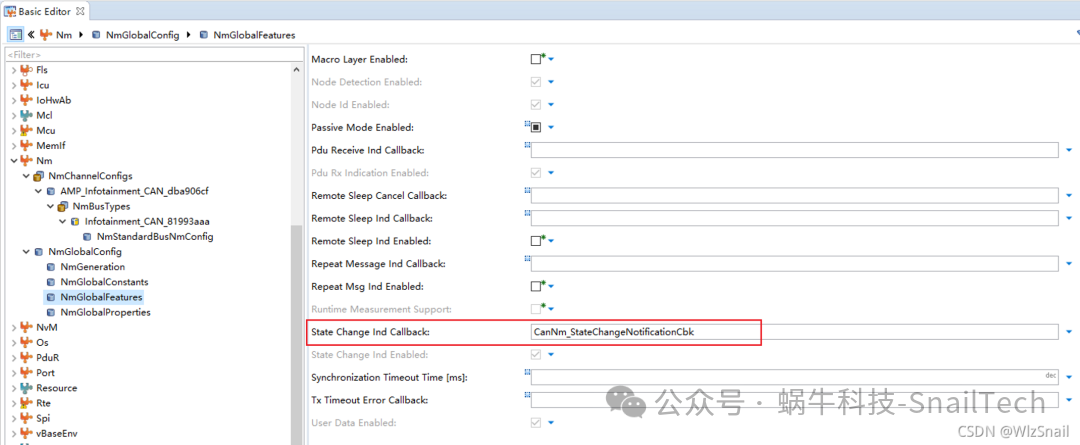Image resolution: width=1080 pixels, height=445 pixels.
Task: Collapse the NmBusTypes node
Action: click(50, 206)
